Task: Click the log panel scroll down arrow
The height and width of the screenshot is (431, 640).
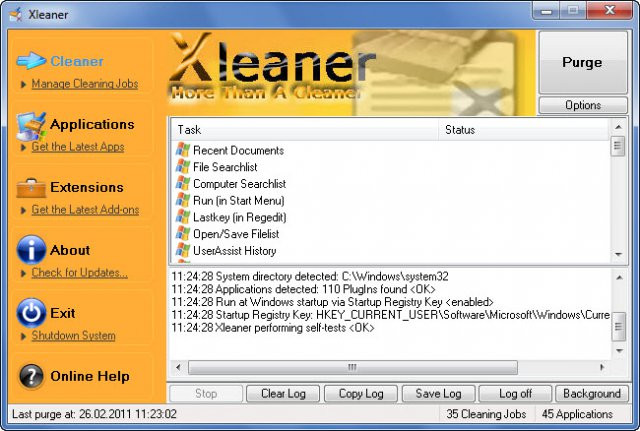Action: (619, 351)
